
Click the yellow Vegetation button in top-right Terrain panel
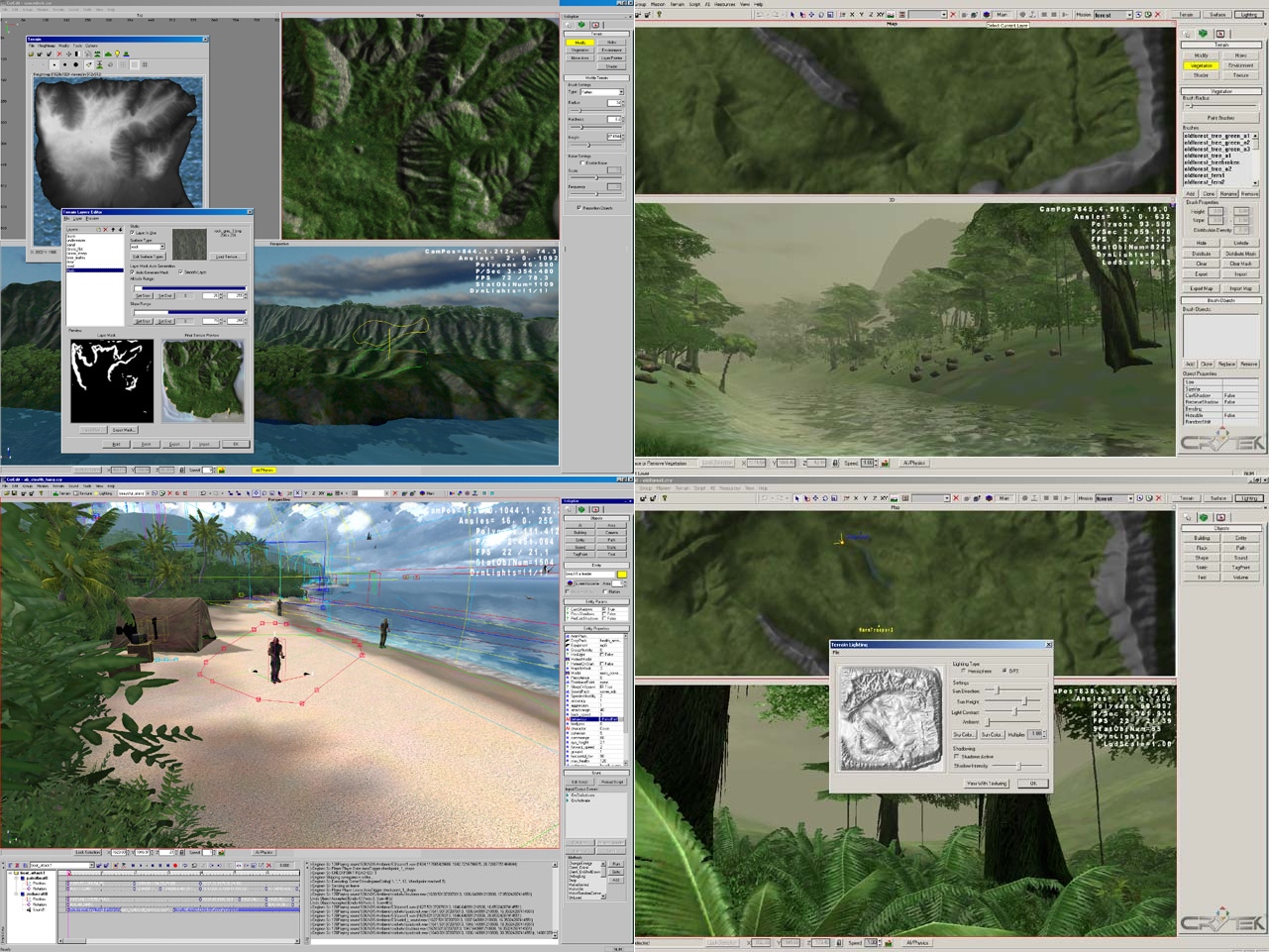[1201, 65]
